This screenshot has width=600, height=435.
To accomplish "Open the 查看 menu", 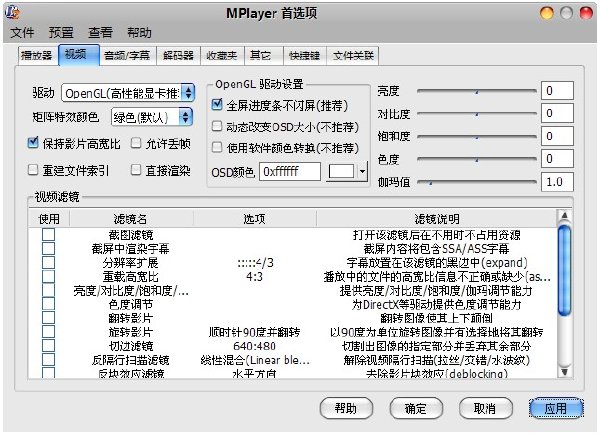I will [x=100, y=33].
